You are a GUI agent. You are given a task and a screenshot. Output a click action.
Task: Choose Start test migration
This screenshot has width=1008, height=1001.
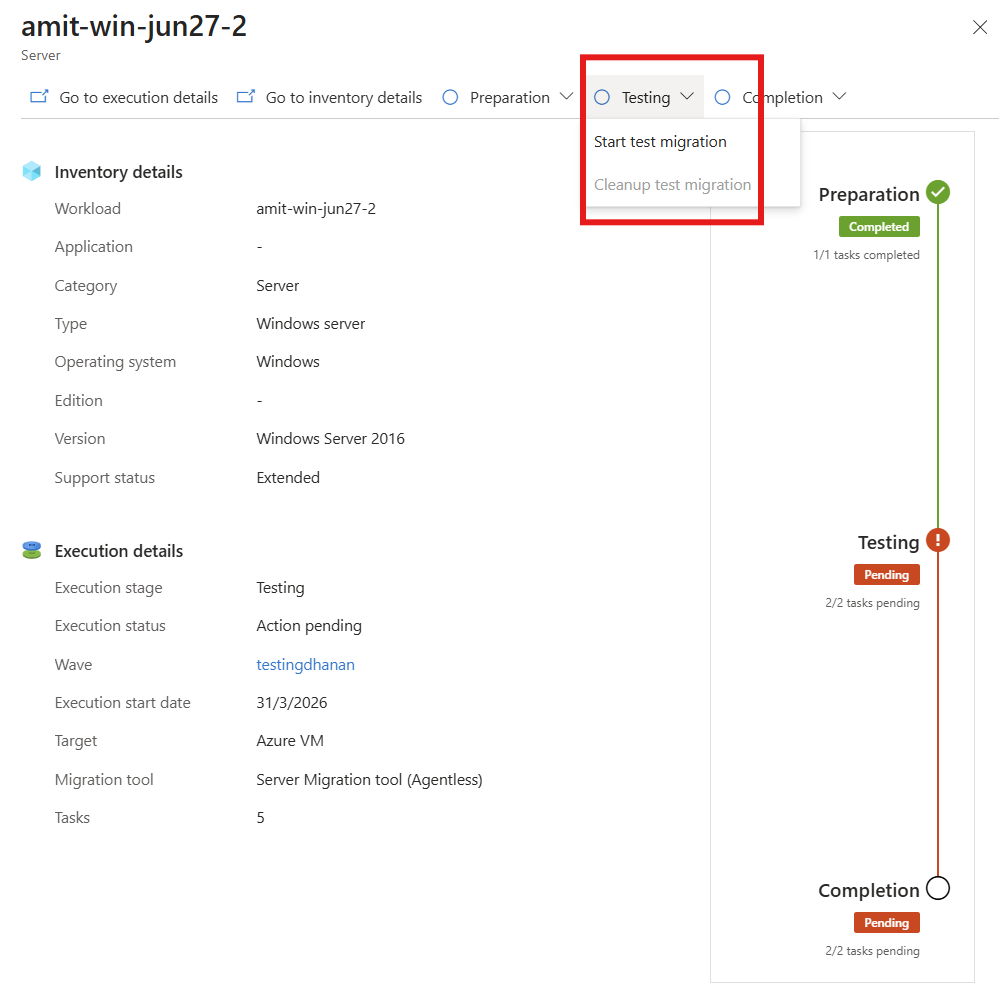point(660,141)
